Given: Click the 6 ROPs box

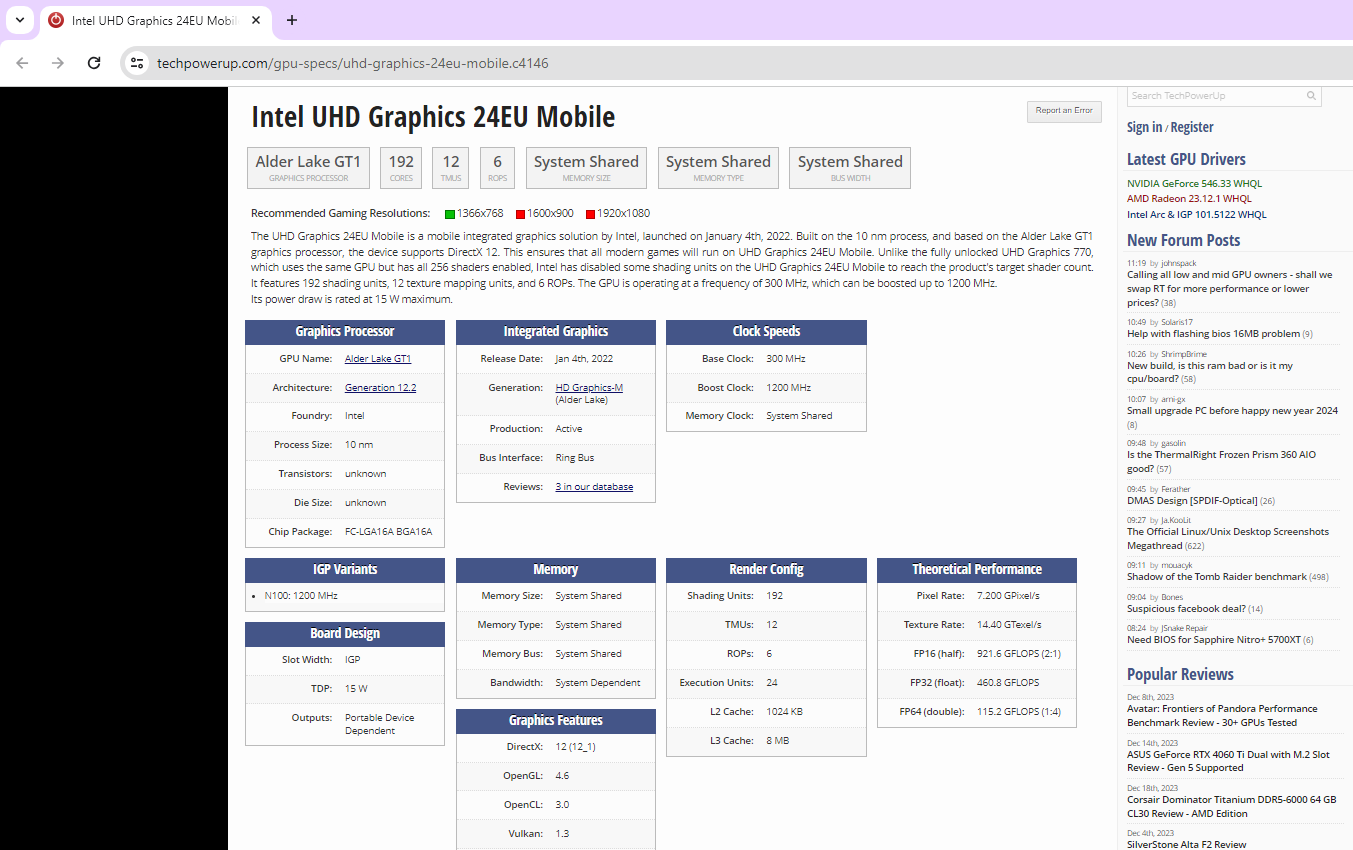Looking at the screenshot, I should tap(497, 168).
